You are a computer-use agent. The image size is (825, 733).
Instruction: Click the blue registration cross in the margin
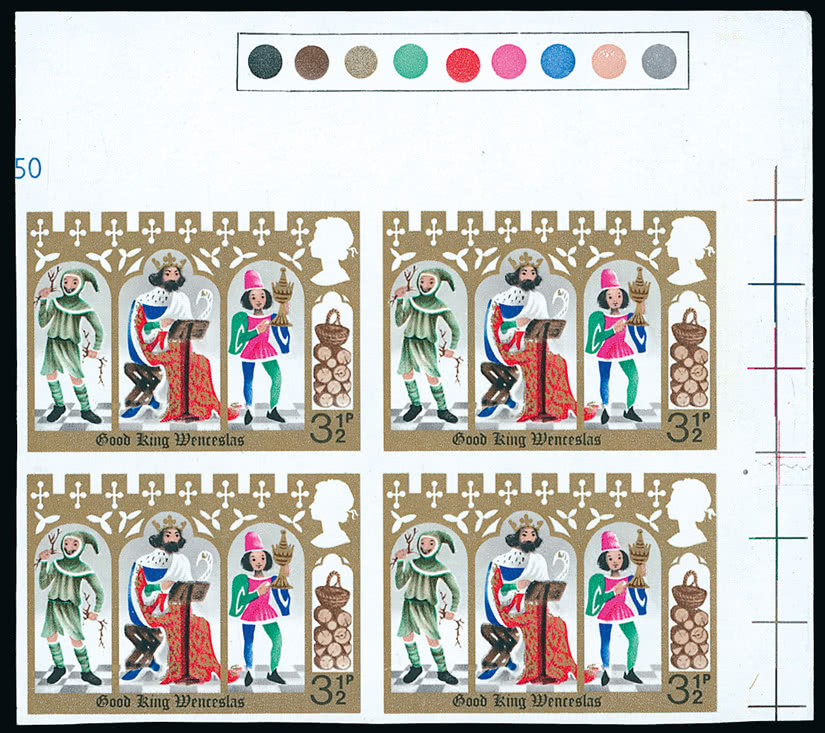pyautogui.click(x=776, y=284)
